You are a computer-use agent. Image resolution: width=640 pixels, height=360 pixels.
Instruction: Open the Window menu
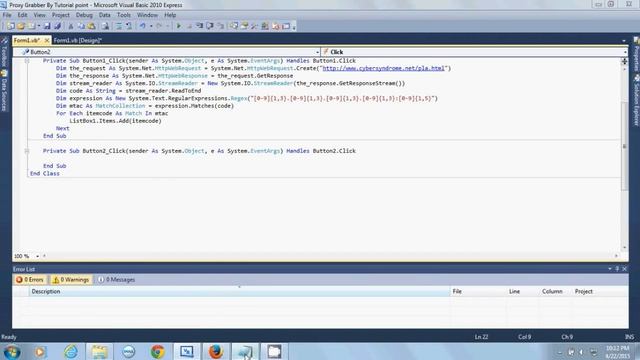(x=147, y=15)
